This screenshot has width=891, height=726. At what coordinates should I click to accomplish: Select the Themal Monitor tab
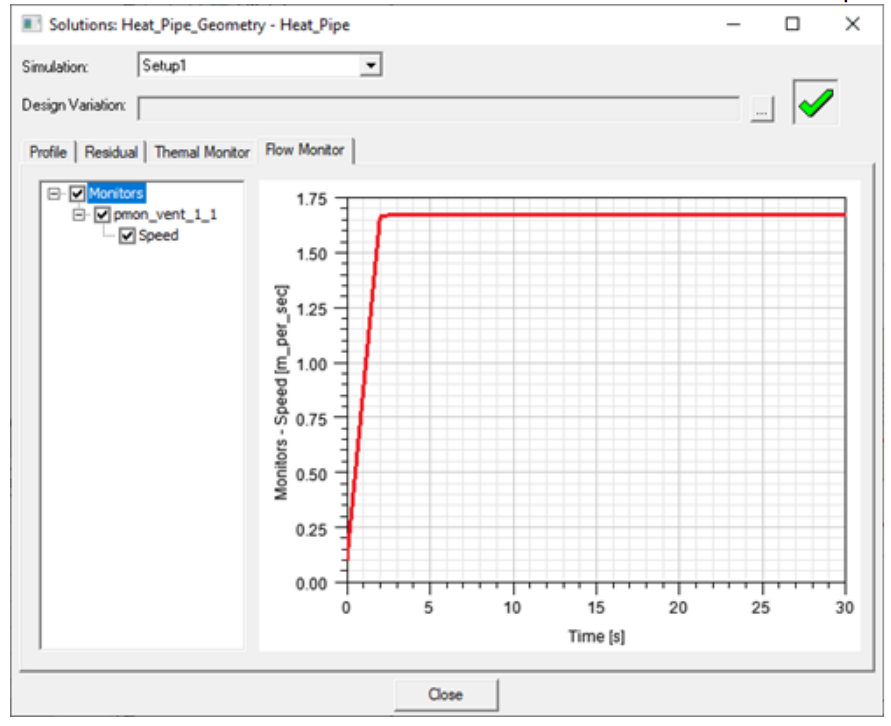pos(201,152)
